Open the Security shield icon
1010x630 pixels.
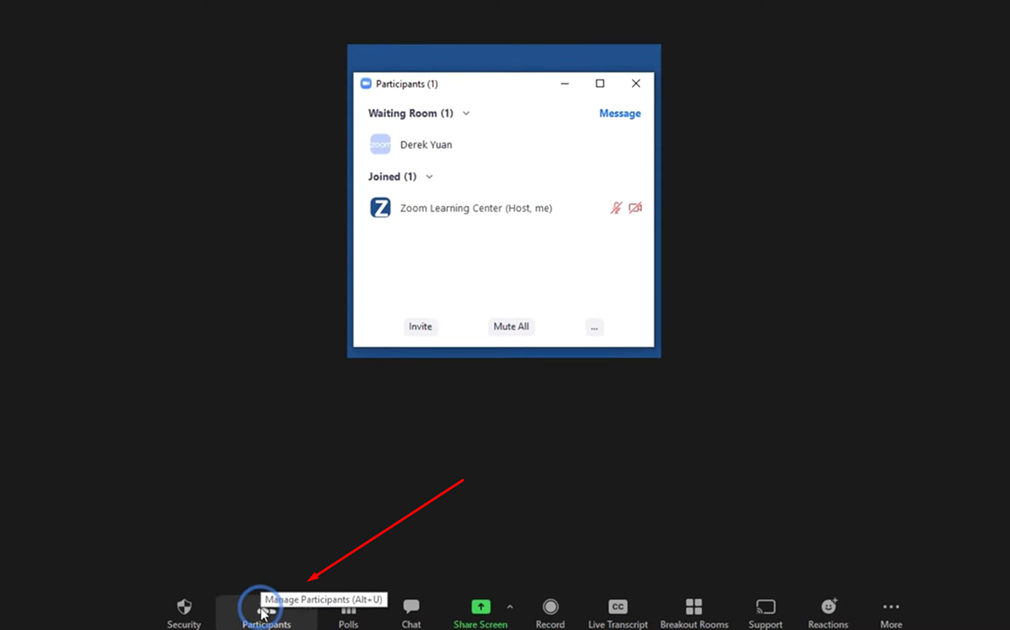[x=184, y=607]
